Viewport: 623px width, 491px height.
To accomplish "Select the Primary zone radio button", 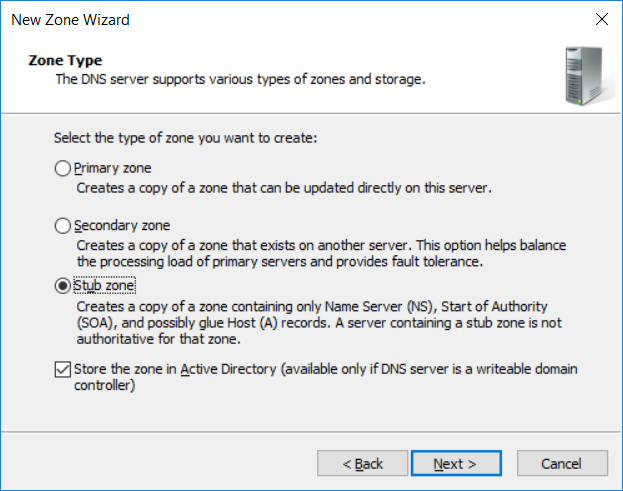I will pos(62,169).
